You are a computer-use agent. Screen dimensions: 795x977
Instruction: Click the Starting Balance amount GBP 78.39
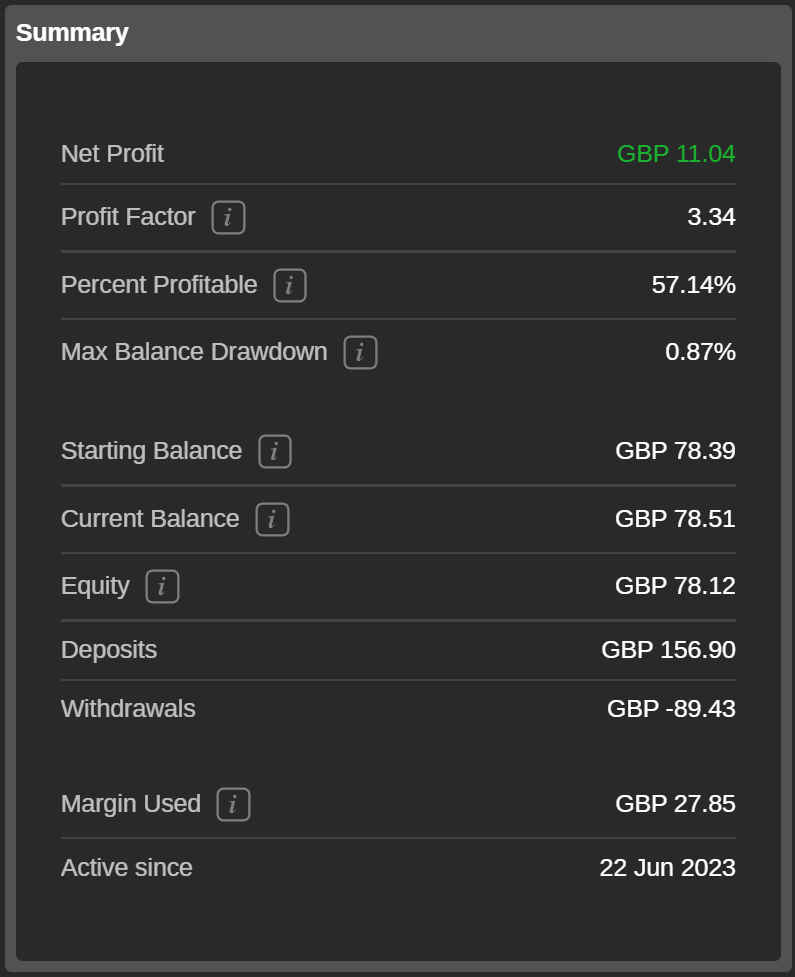point(675,451)
